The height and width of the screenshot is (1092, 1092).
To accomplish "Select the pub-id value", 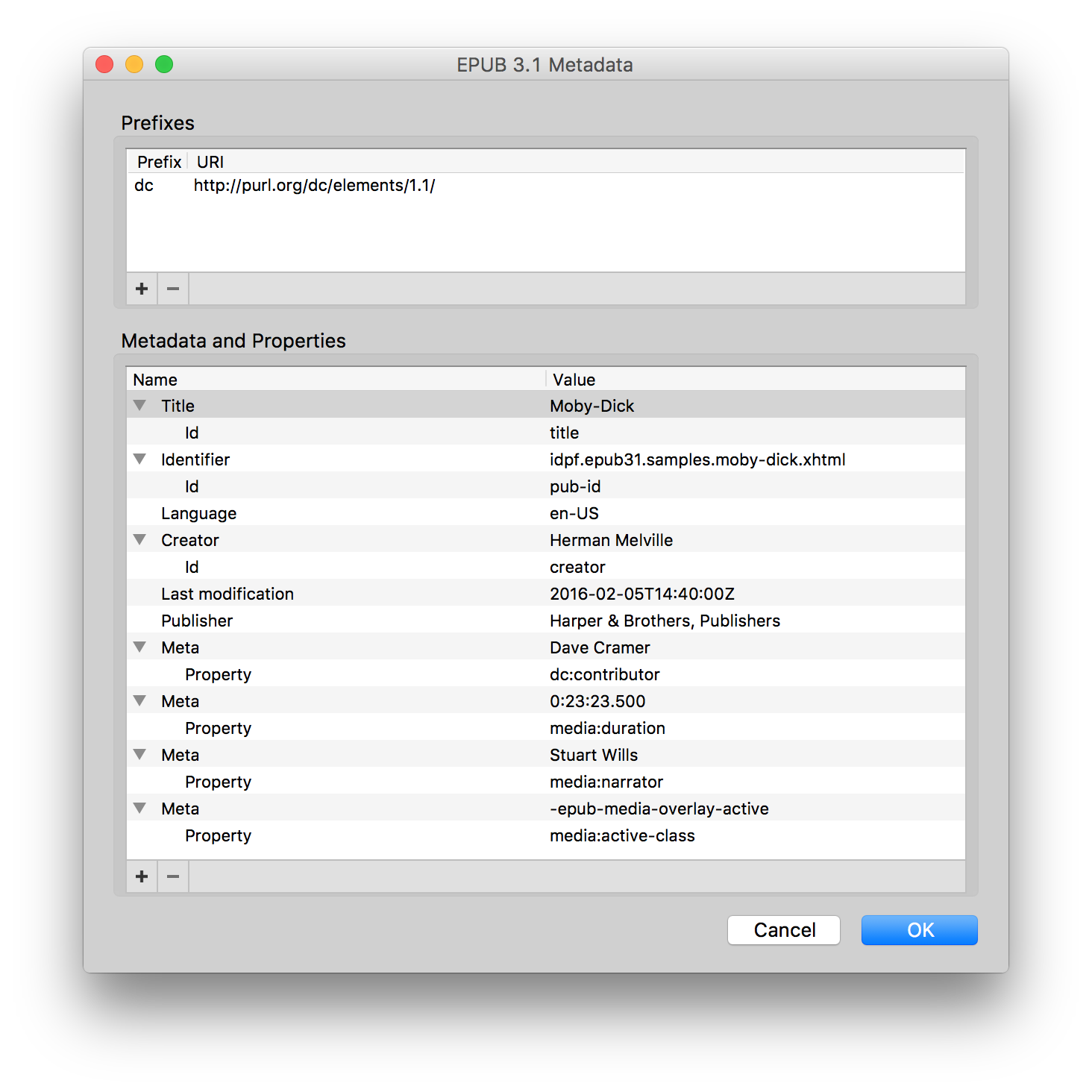I will coord(575,486).
